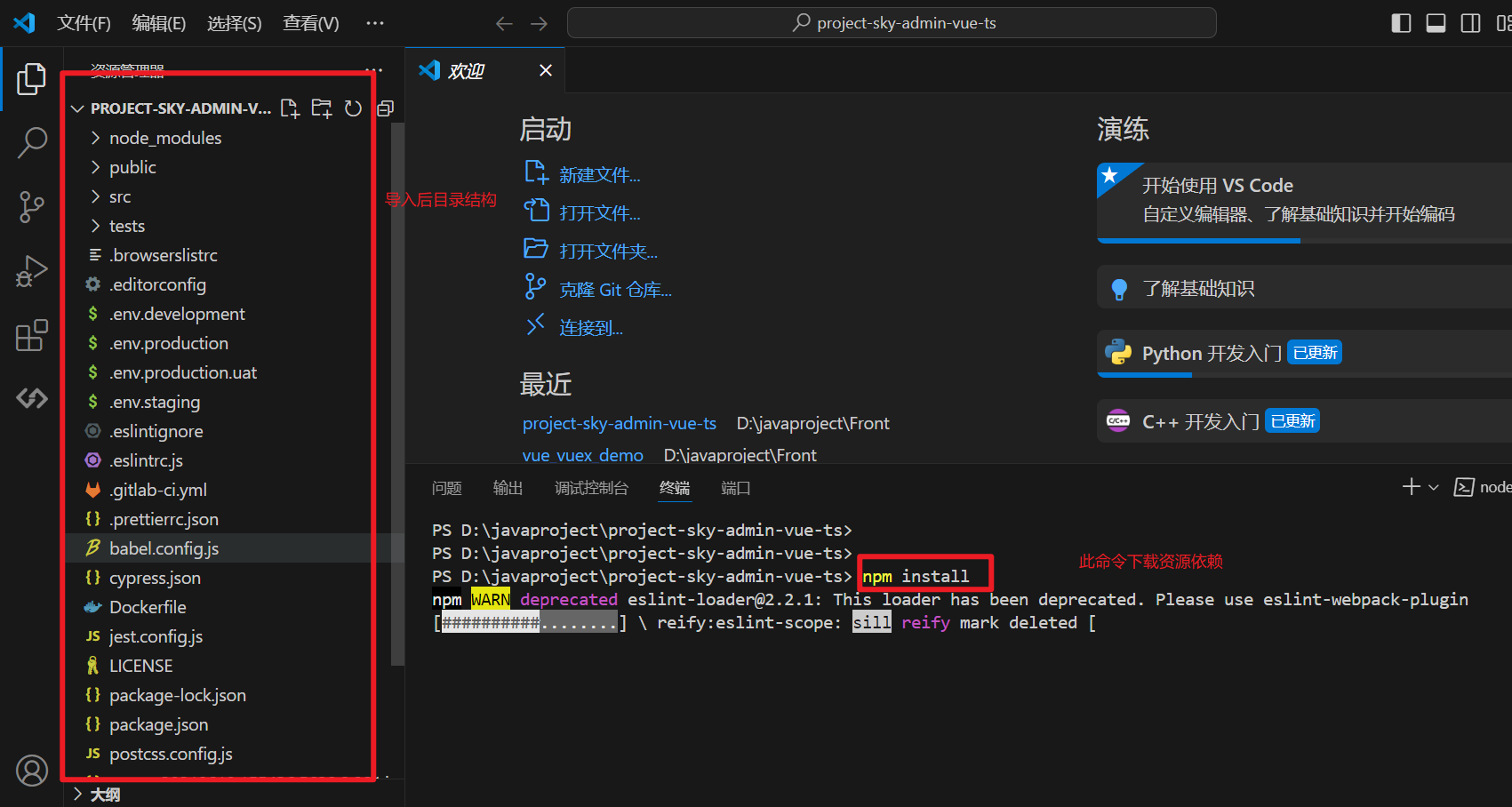The width and height of the screenshot is (1512, 807).
Task: Click the 打开文件夹... link
Action: pos(608,252)
